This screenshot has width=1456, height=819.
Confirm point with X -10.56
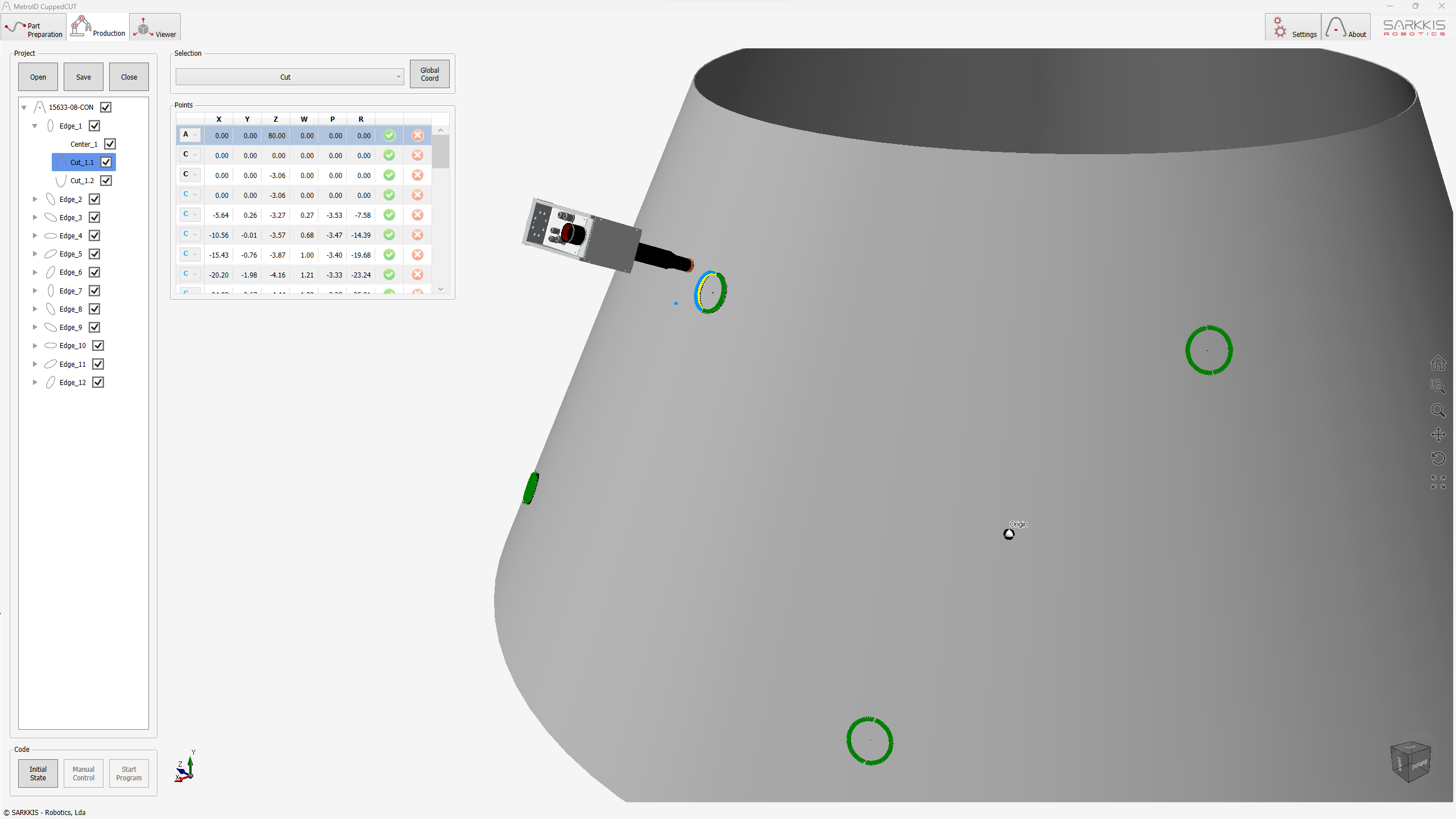pos(389,235)
